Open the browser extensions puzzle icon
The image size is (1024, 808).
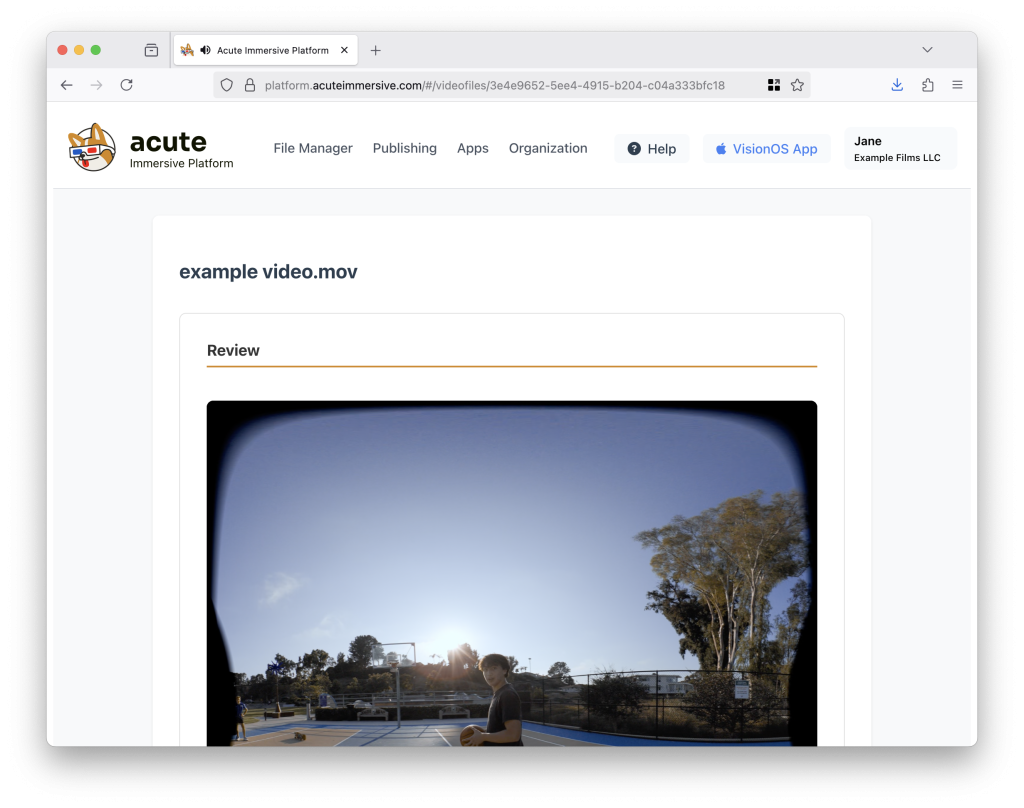click(927, 85)
